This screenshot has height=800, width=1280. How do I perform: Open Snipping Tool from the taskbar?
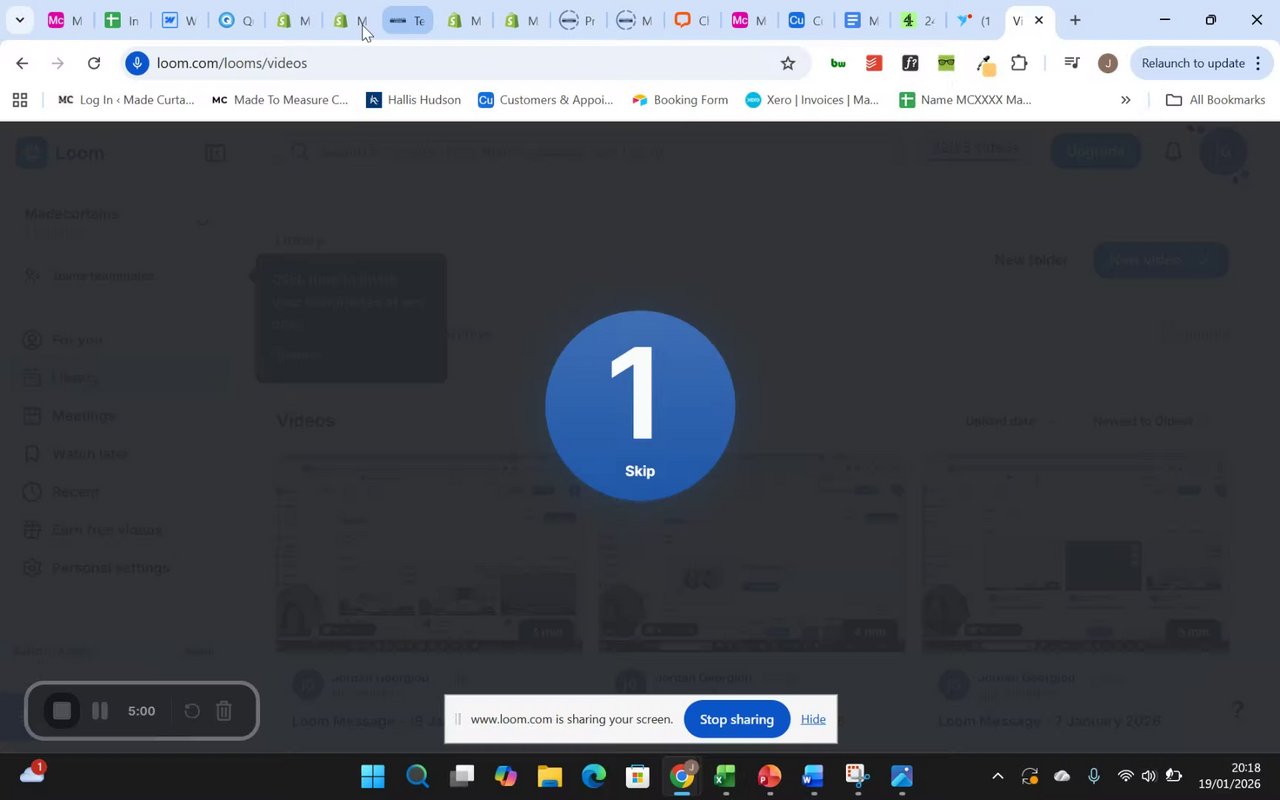[857, 776]
